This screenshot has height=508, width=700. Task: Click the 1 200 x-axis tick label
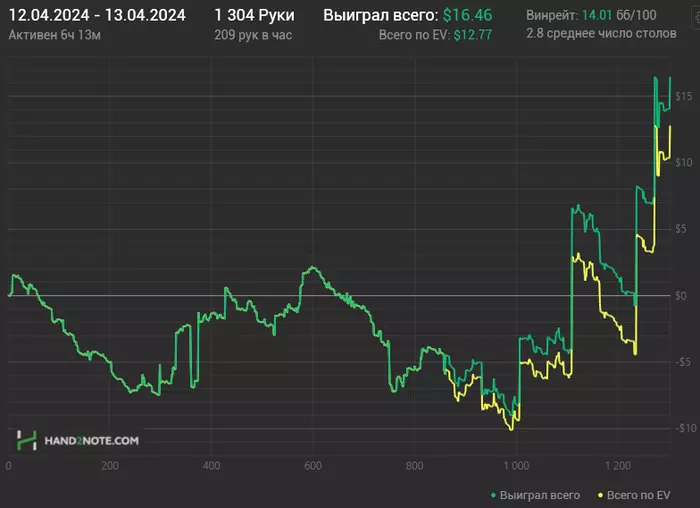click(x=618, y=466)
